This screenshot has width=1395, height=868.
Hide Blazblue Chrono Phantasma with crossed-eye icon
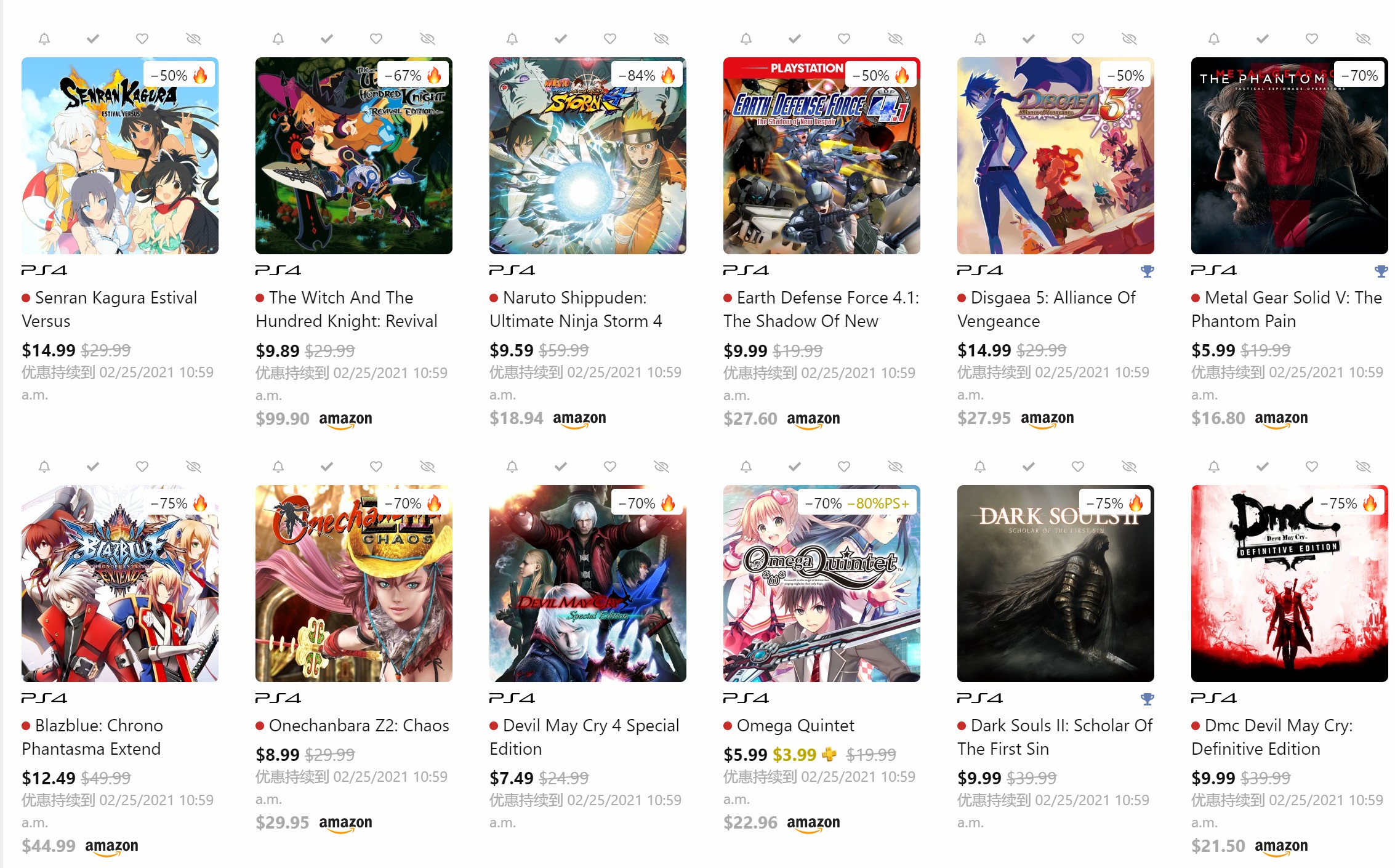(x=194, y=467)
